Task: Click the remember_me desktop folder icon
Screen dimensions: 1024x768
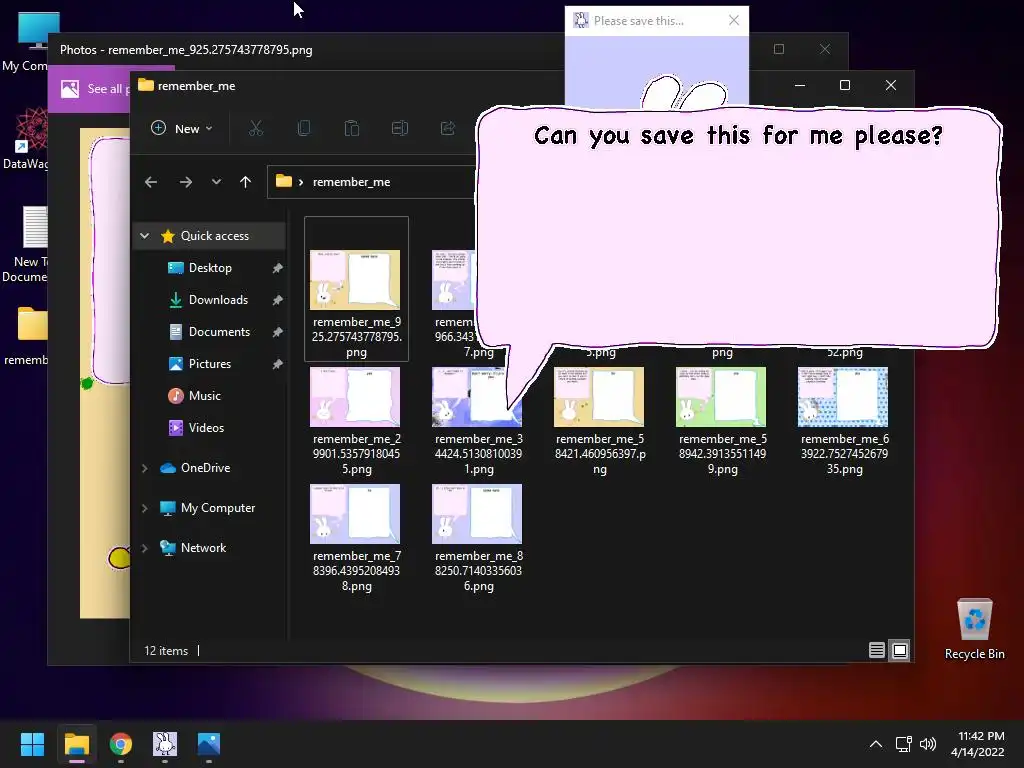Action: (27, 336)
